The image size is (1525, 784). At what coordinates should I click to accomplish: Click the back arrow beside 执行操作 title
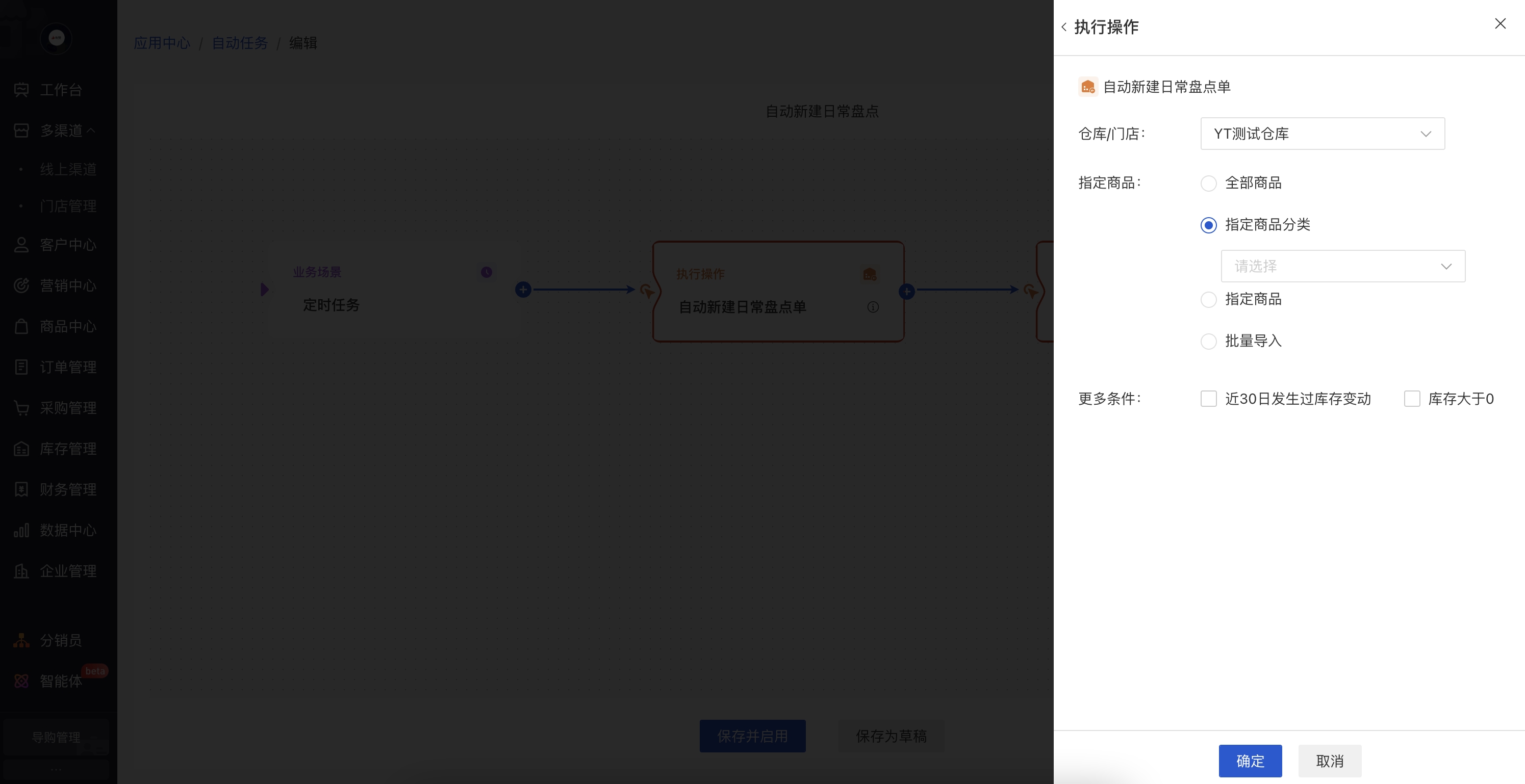(x=1064, y=27)
